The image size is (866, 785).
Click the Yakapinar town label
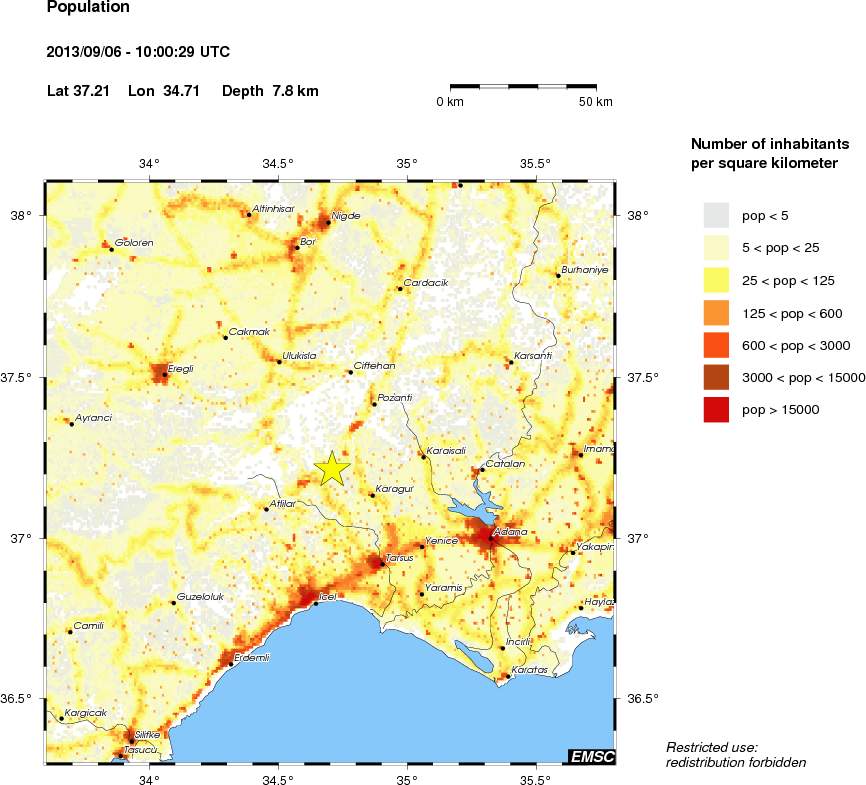point(595,547)
